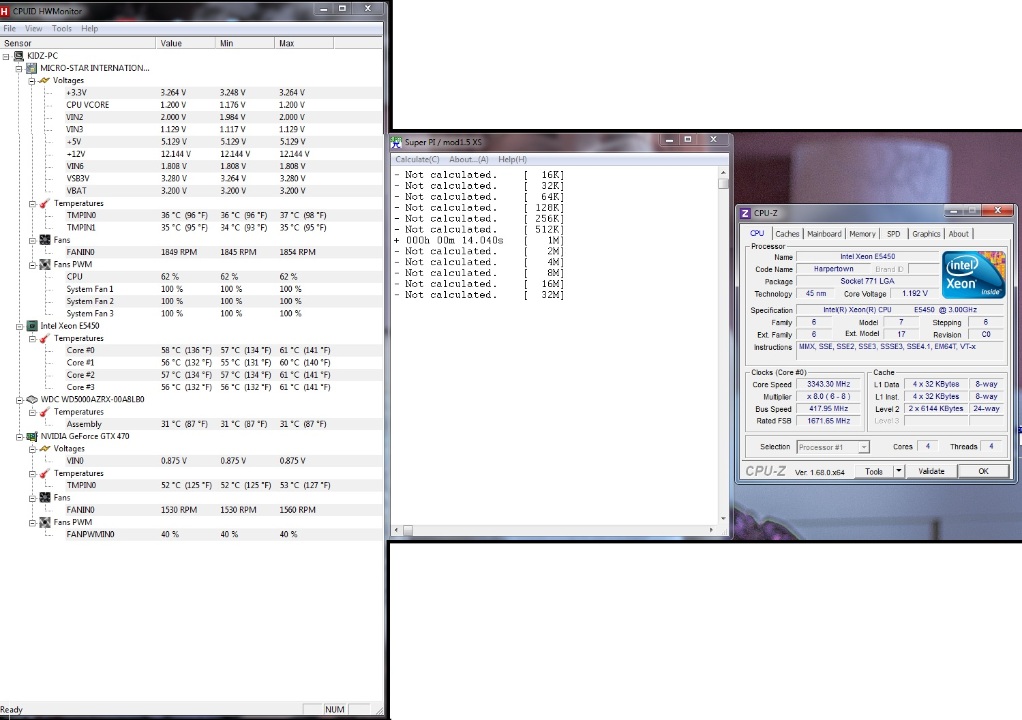The image size is (1022, 720).
Task: Click GTX 470 Fans PWM icon
Action: tap(44, 523)
